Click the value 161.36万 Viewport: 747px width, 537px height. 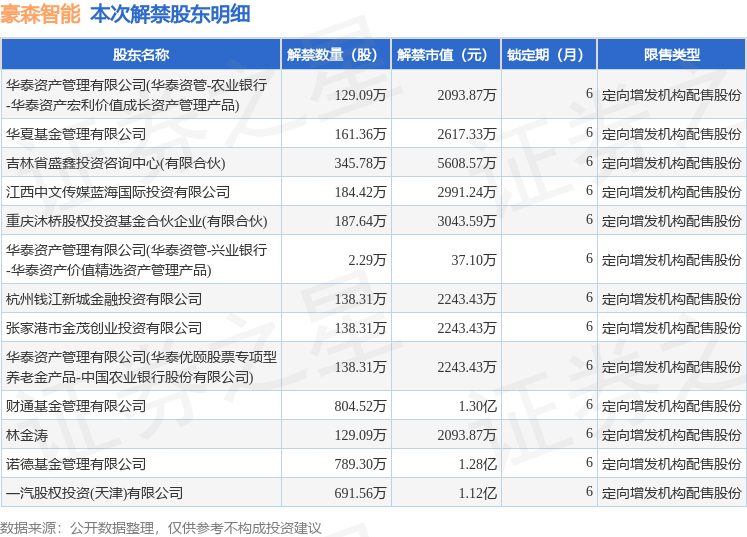pyautogui.click(x=360, y=134)
